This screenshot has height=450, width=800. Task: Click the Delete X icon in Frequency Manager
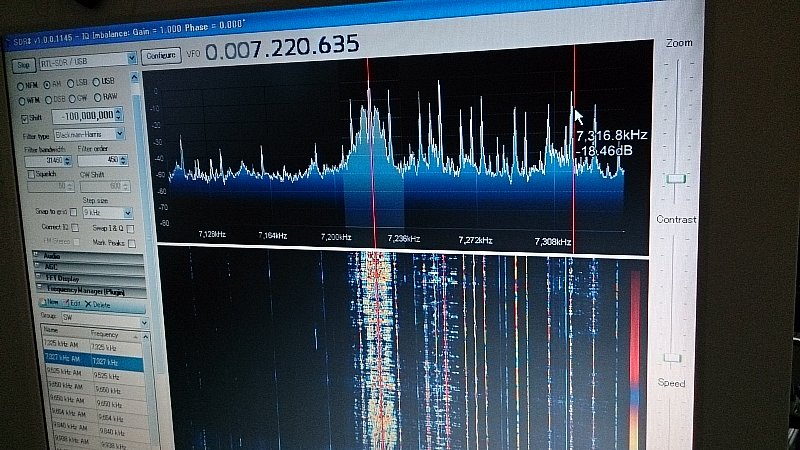88,304
